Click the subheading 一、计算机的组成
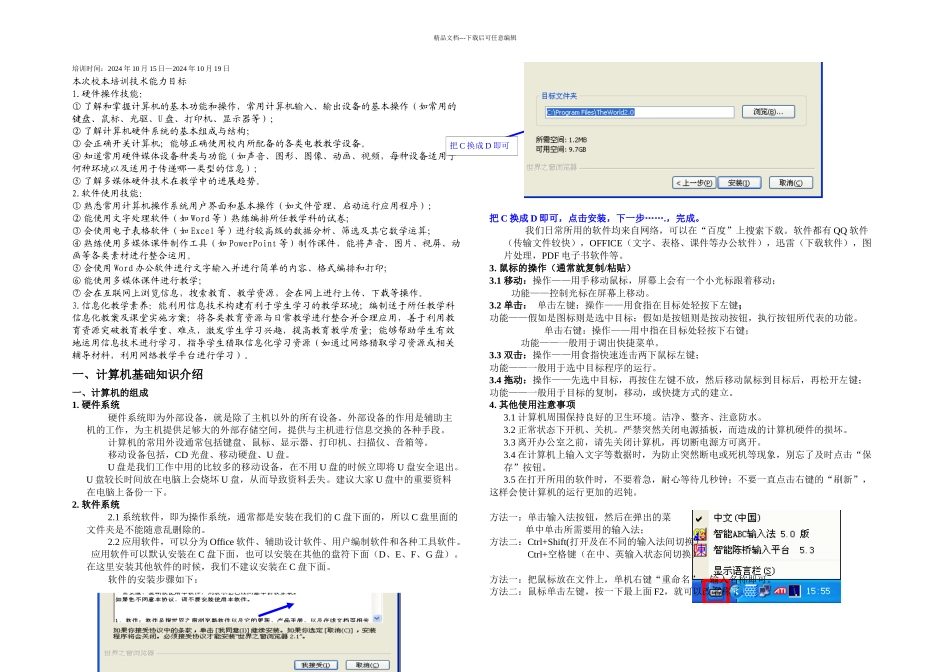Image resolution: width=950 pixels, height=672 pixels. pyautogui.click(x=110, y=393)
